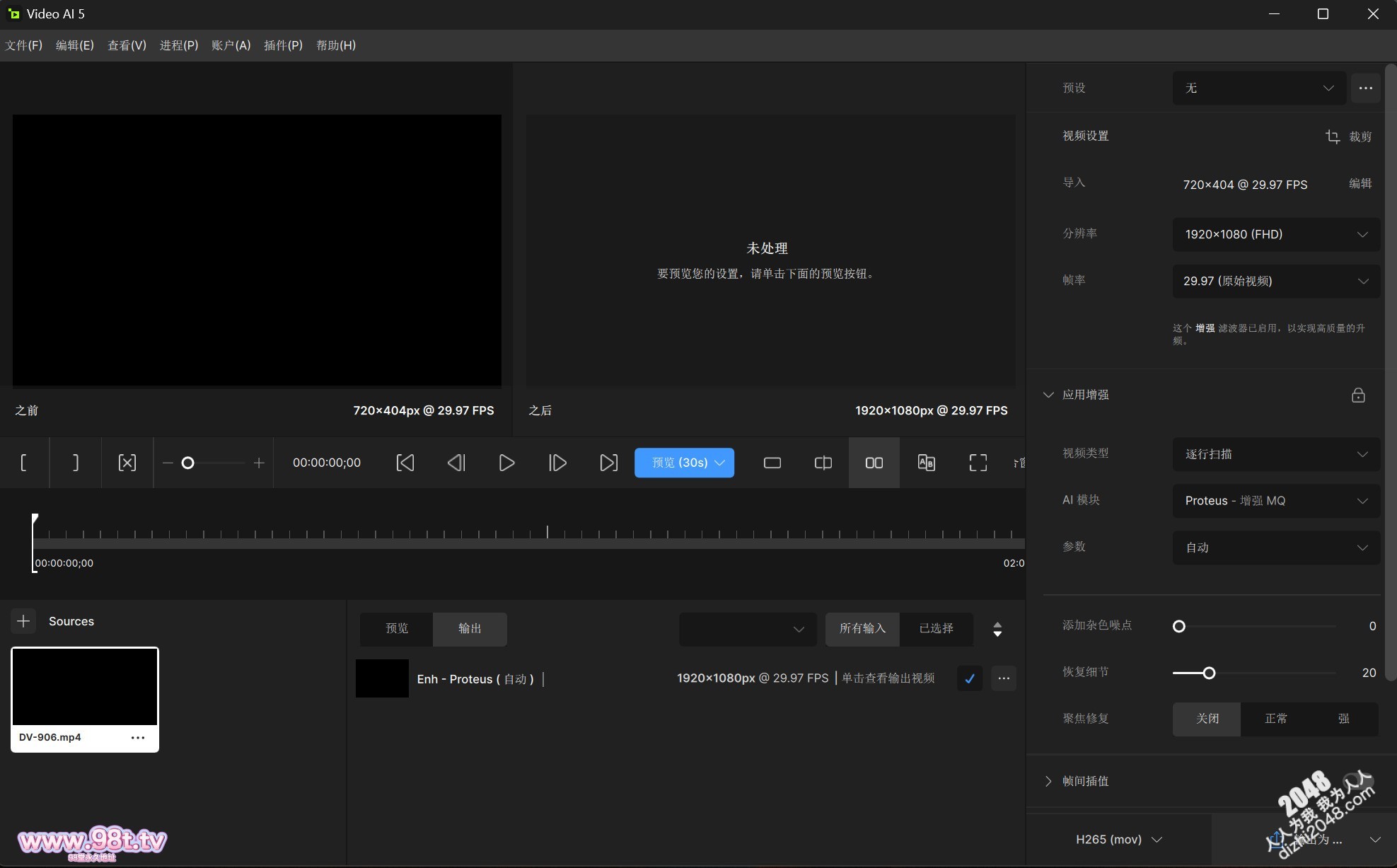Expand the 帧间插值 section

tap(1048, 781)
